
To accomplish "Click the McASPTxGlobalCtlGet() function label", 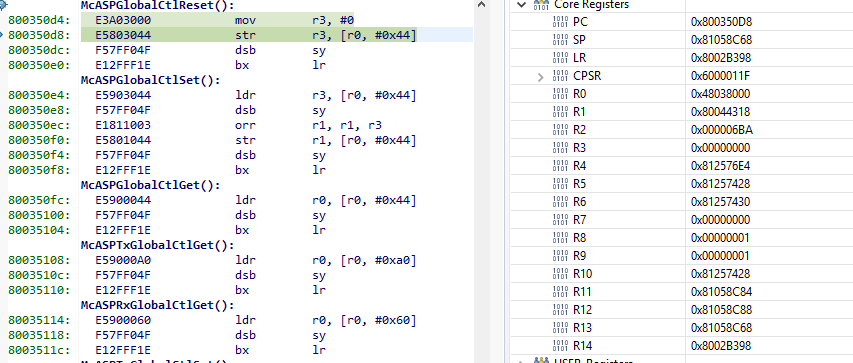I will (157, 245).
